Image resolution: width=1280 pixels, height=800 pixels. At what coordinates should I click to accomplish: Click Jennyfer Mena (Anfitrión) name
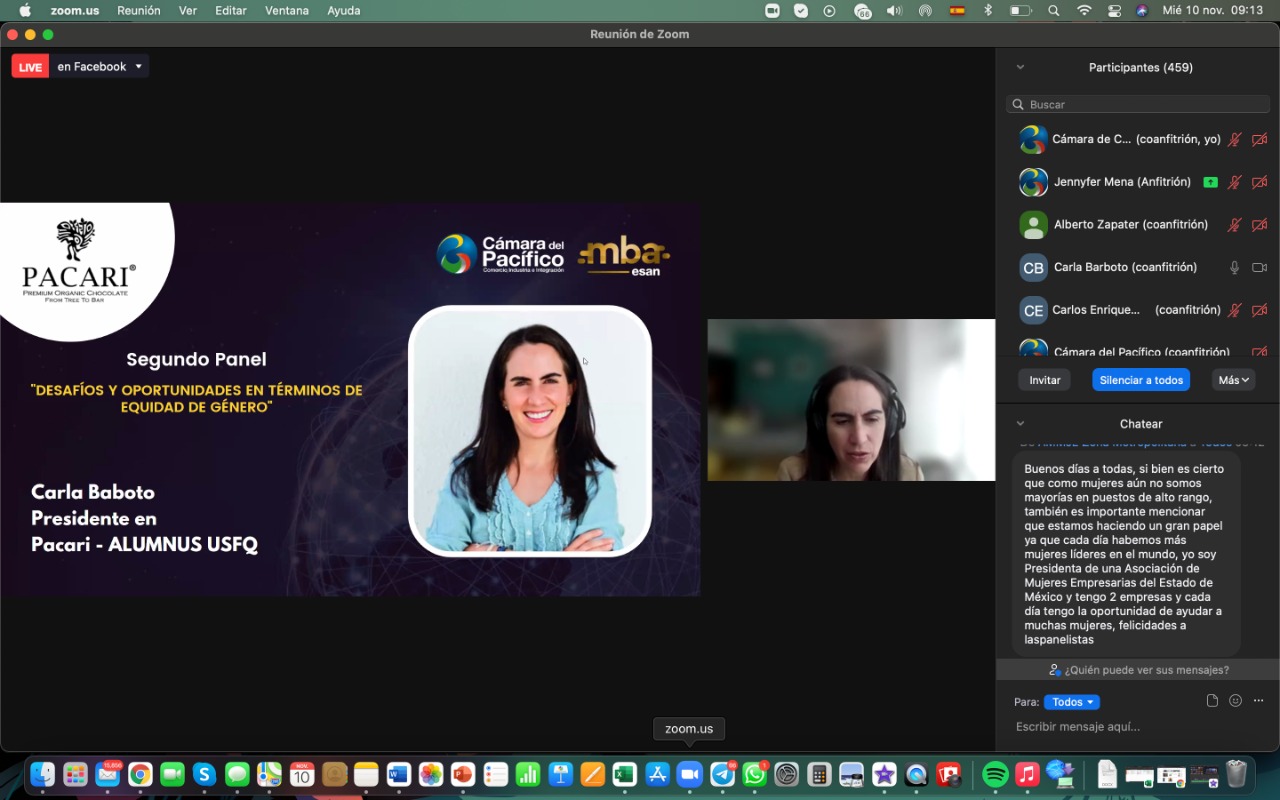[1122, 182]
